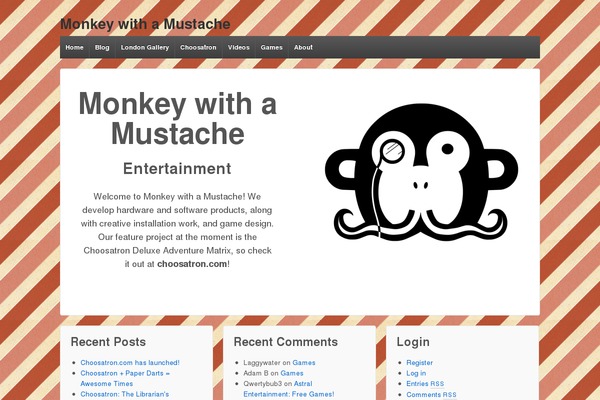Click commenter name Laggywater
This screenshot has height=400, width=600.
tap(262, 362)
